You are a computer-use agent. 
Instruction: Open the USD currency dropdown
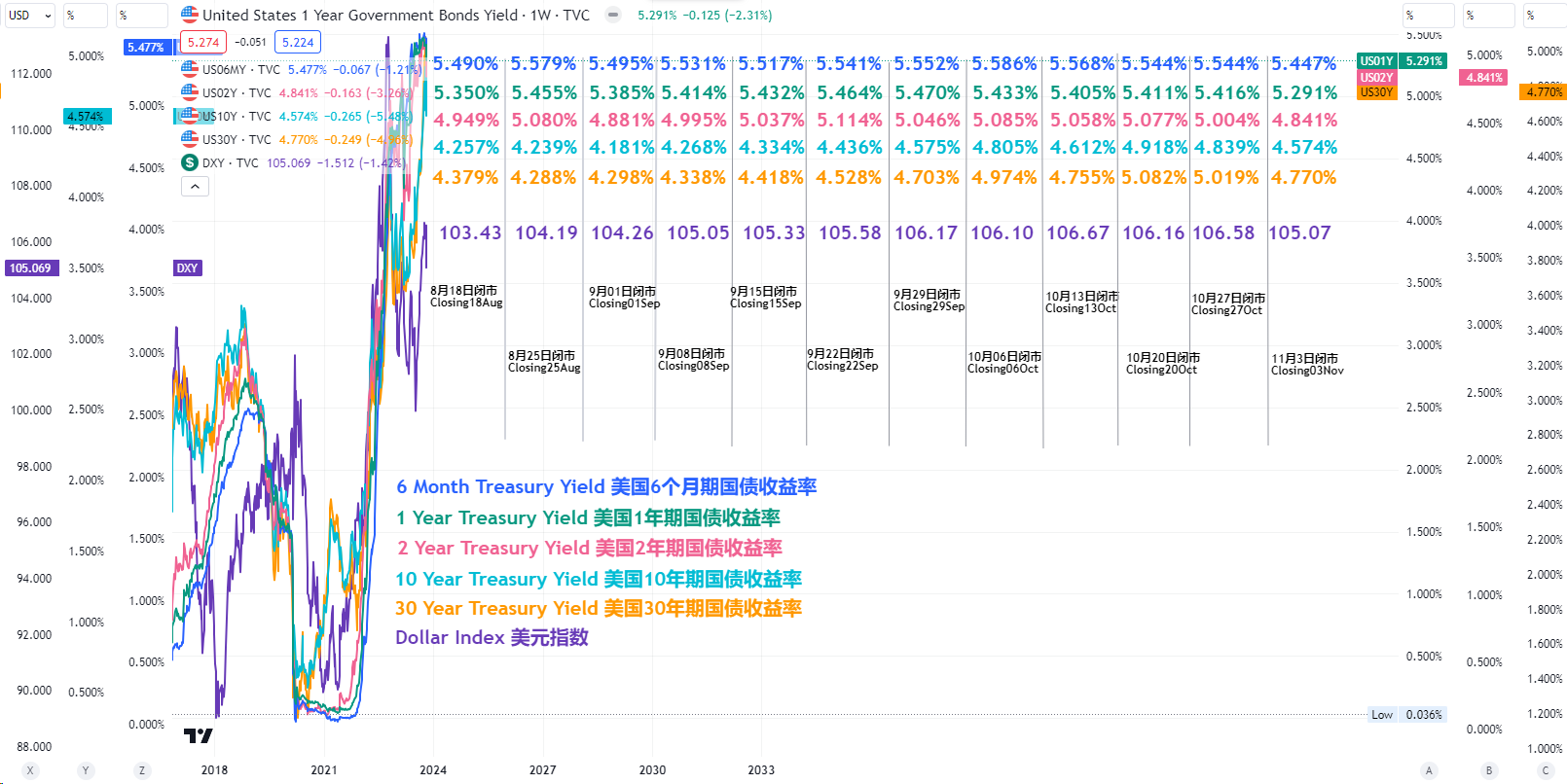pyautogui.click(x=30, y=16)
